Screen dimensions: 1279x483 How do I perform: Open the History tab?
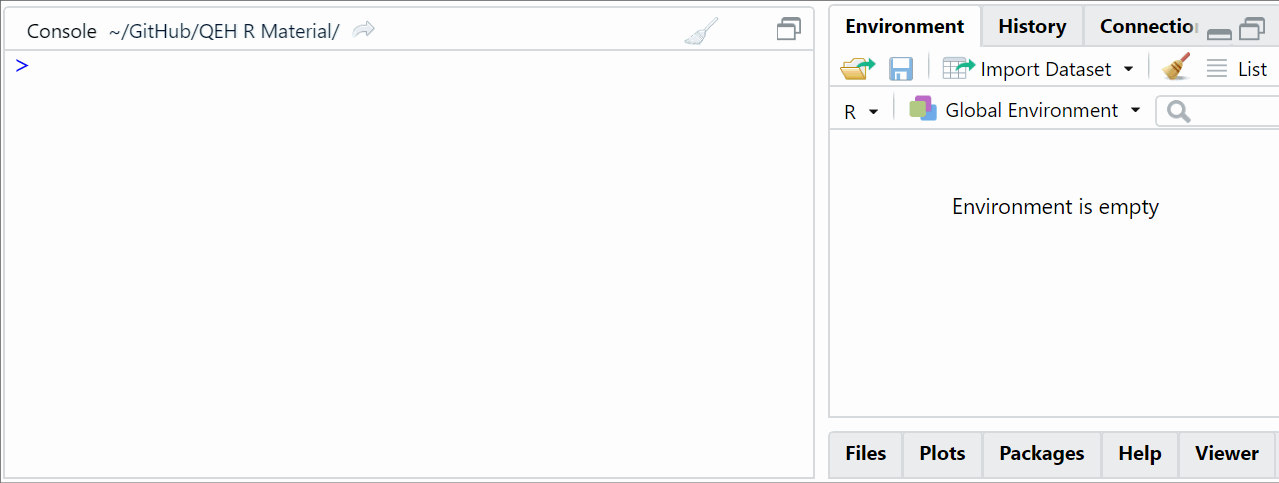[x=1032, y=27]
